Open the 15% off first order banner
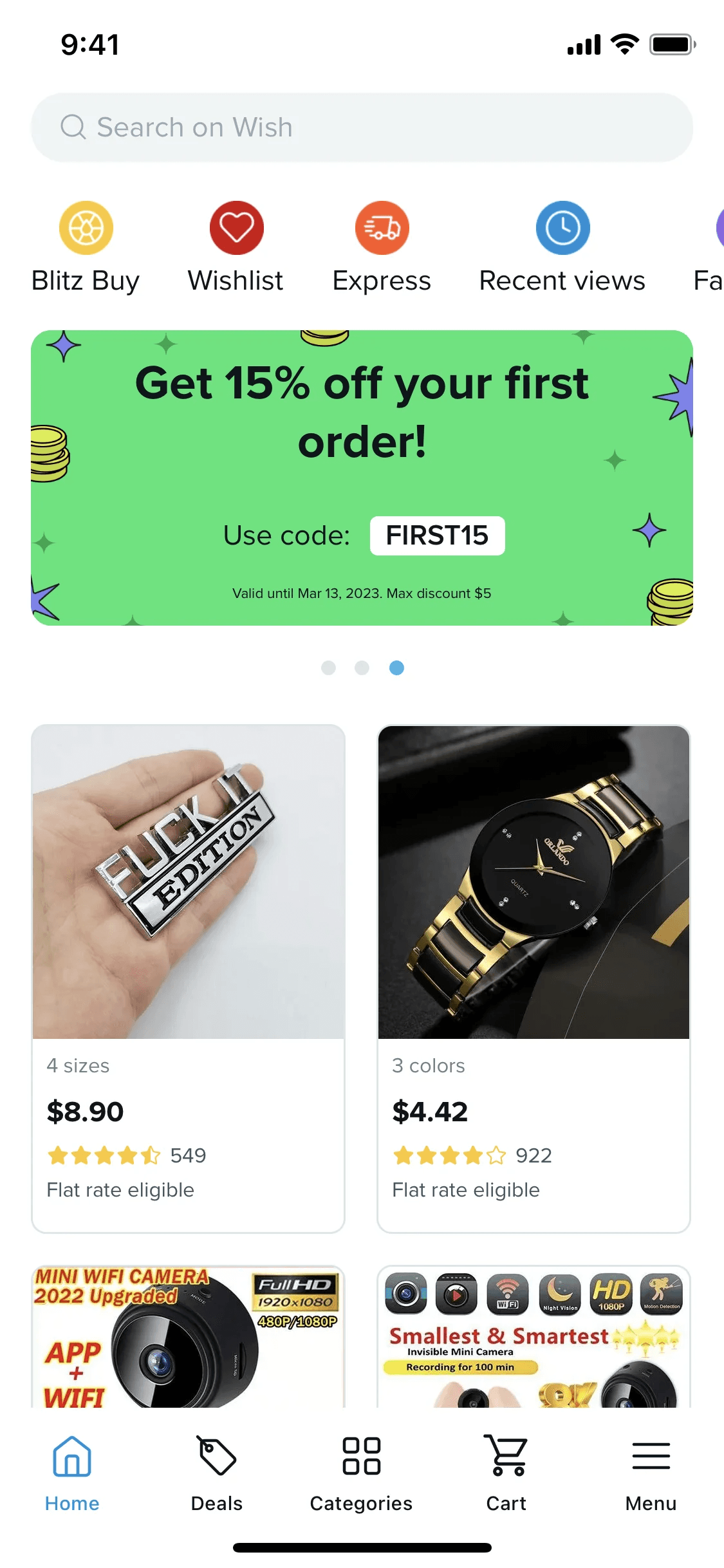 (362, 478)
